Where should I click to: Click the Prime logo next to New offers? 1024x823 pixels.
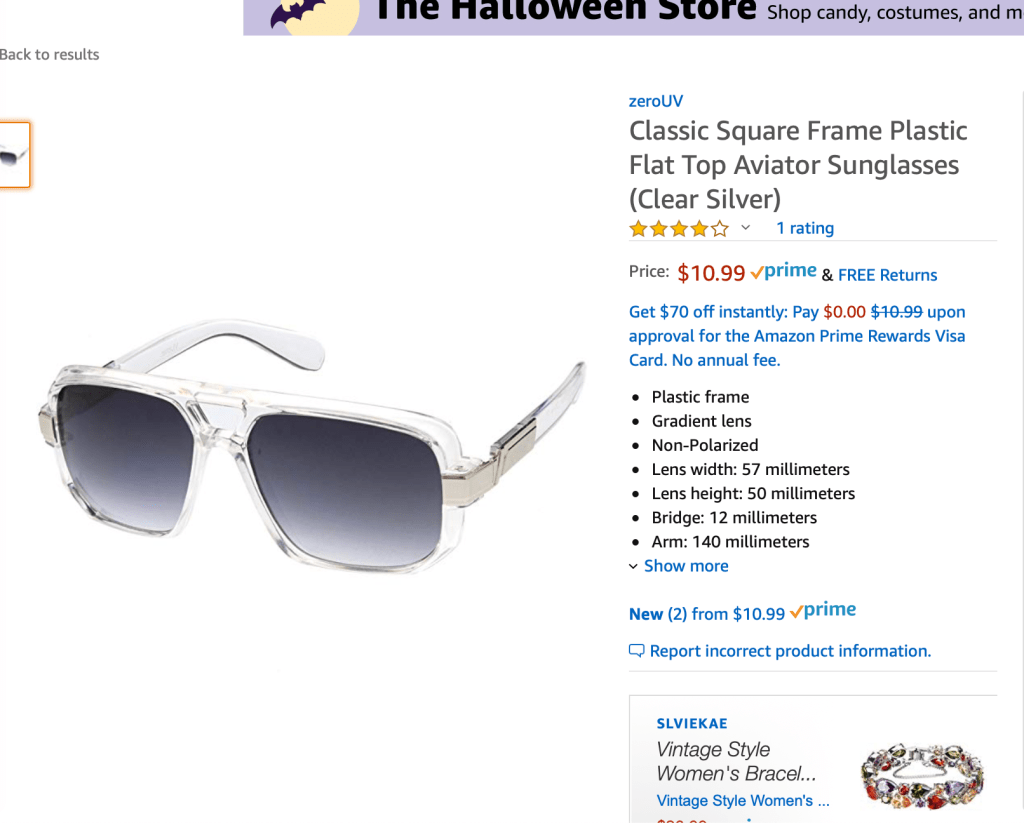(823, 611)
